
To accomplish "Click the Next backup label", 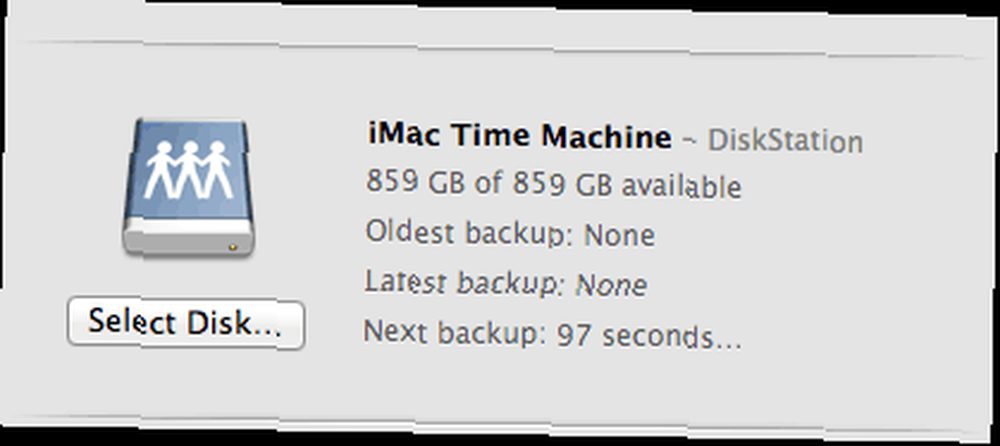I will (x=455, y=333).
